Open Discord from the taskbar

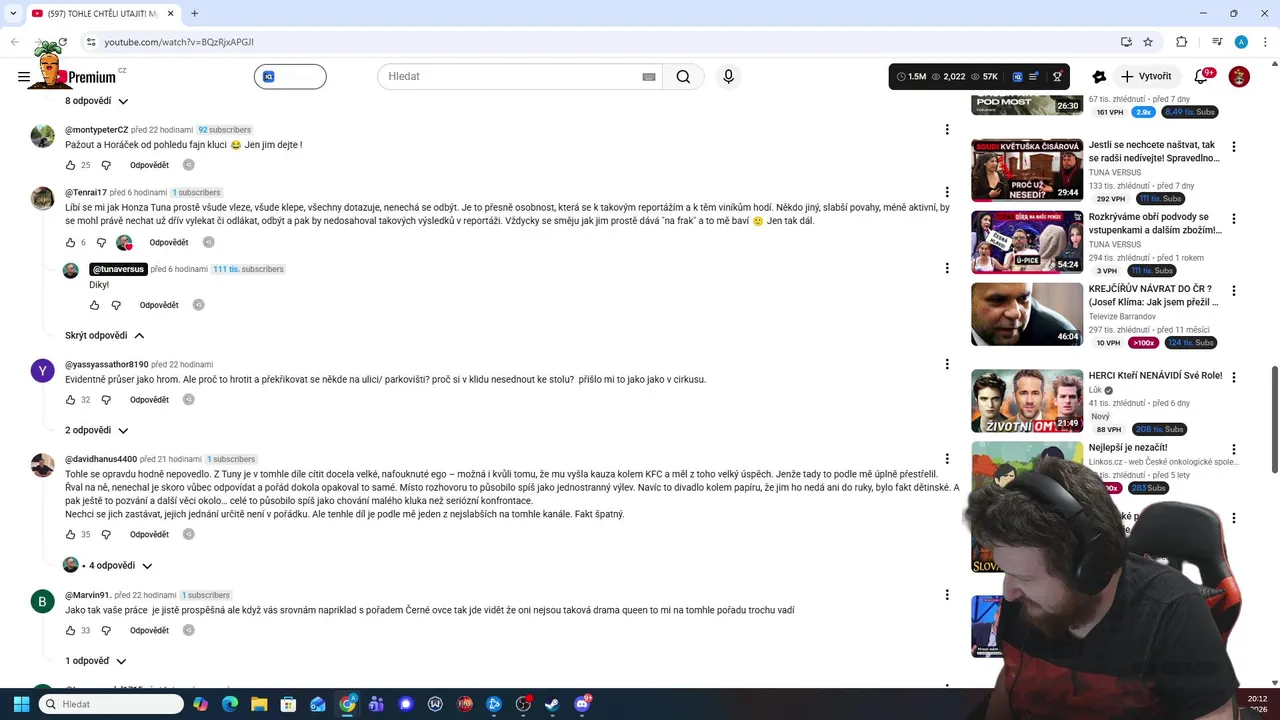tap(582, 704)
